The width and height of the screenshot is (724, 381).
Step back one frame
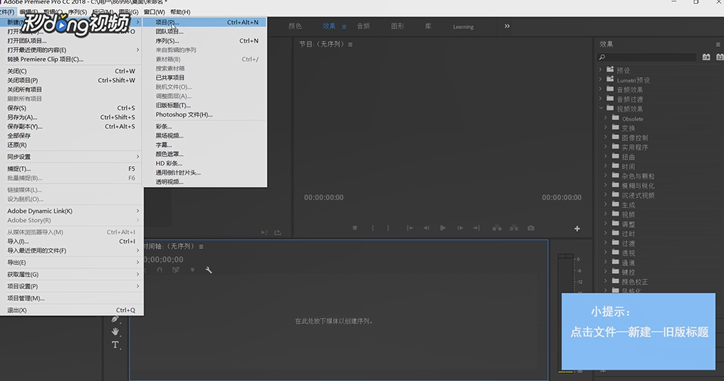pos(426,228)
